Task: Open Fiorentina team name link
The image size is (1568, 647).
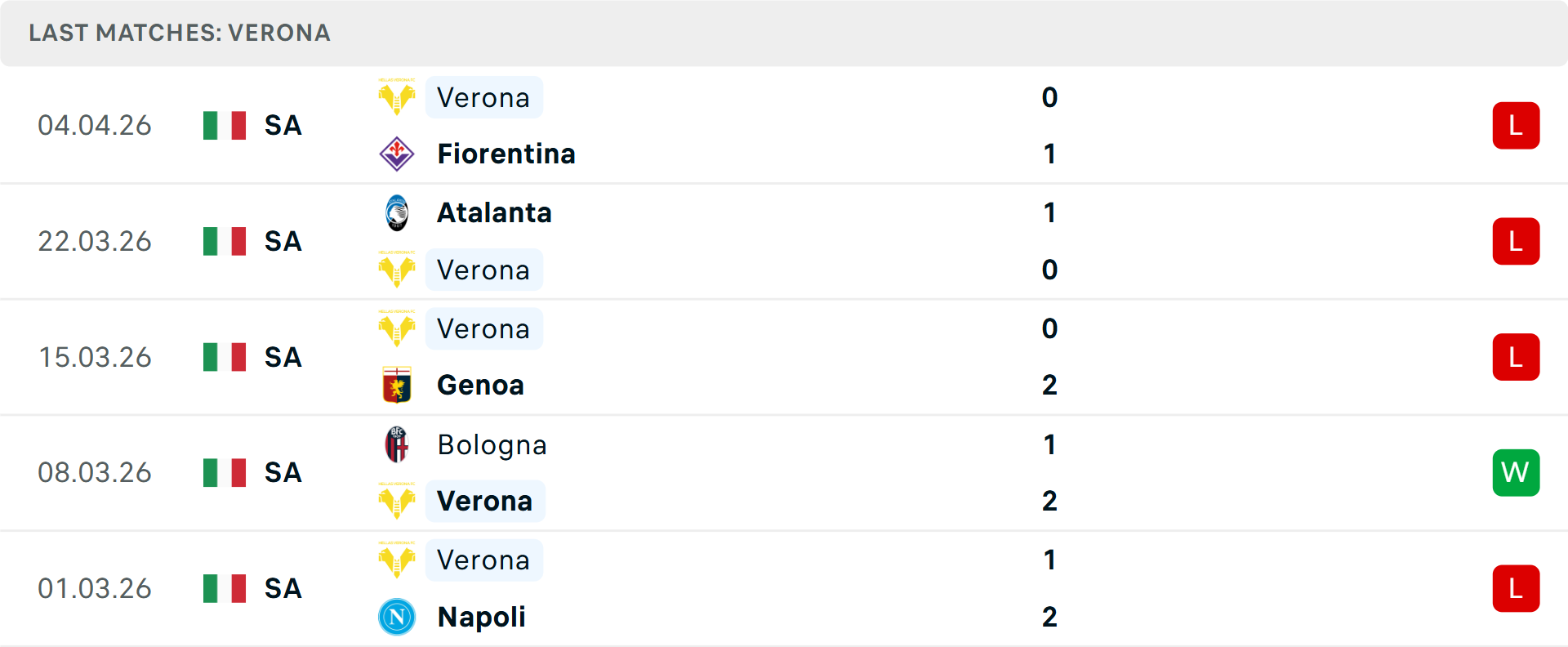Action: pos(506,154)
